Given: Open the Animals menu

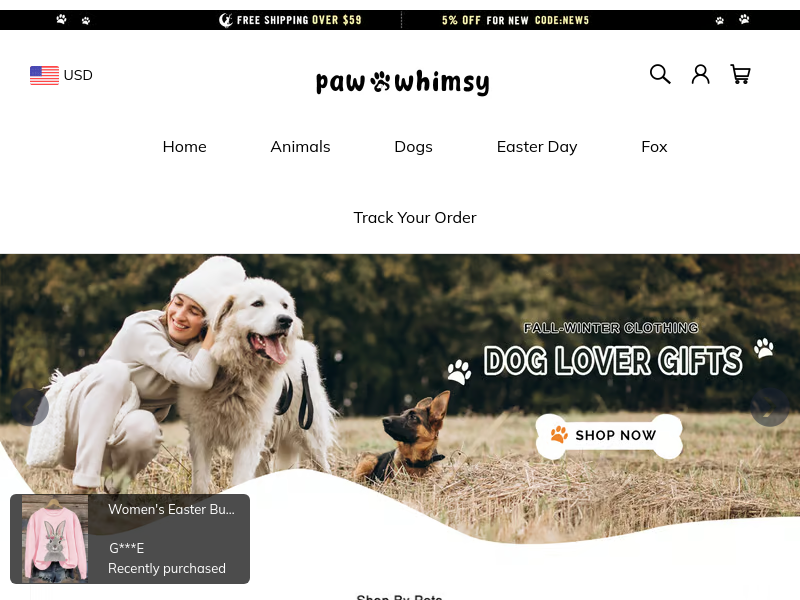Looking at the screenshot, I should [301, 147].
